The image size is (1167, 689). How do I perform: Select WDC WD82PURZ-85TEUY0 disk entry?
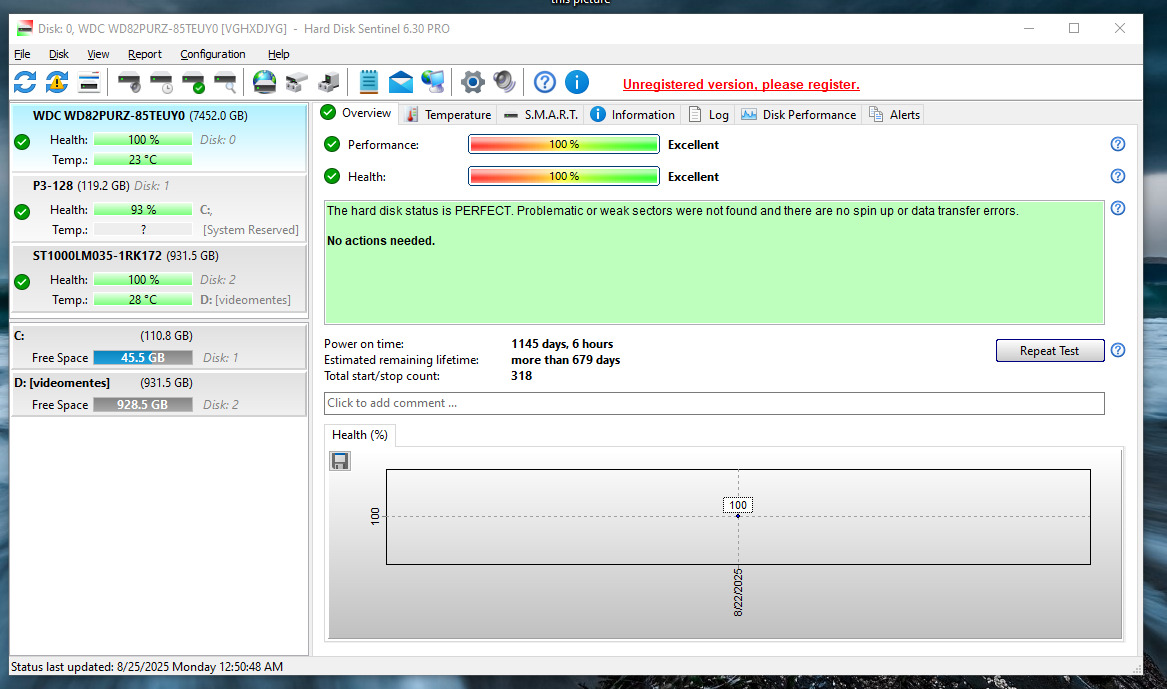coord(159,138)
